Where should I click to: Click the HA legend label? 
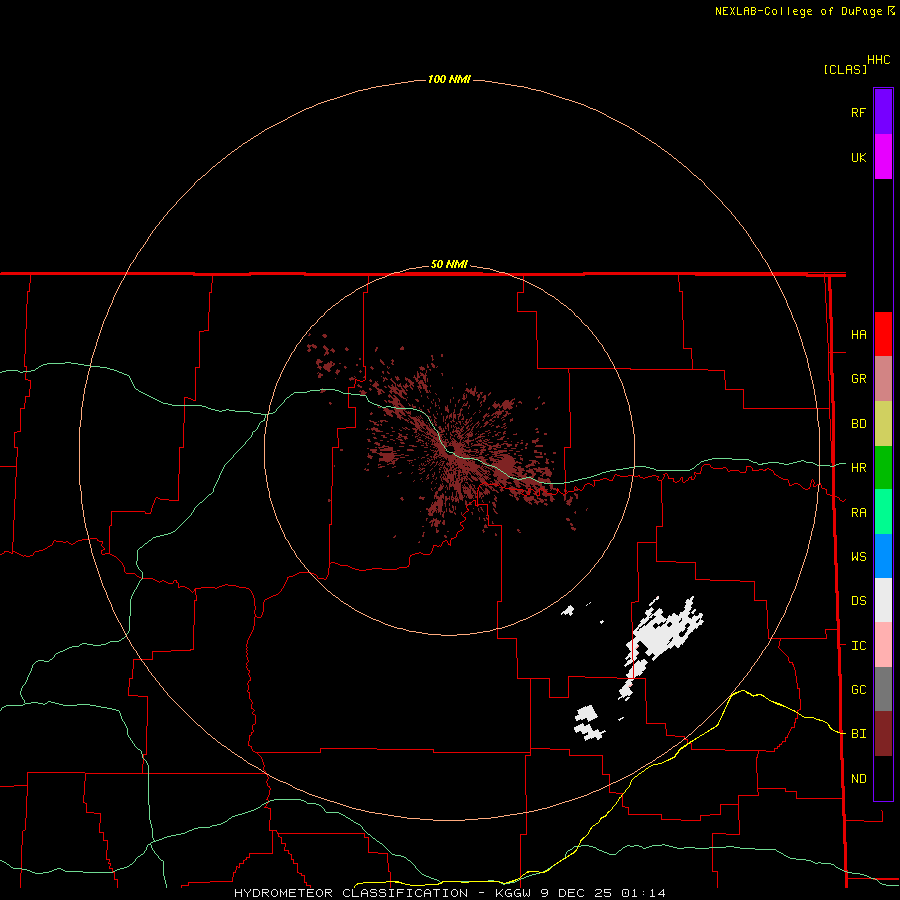(x=858, y=335)
